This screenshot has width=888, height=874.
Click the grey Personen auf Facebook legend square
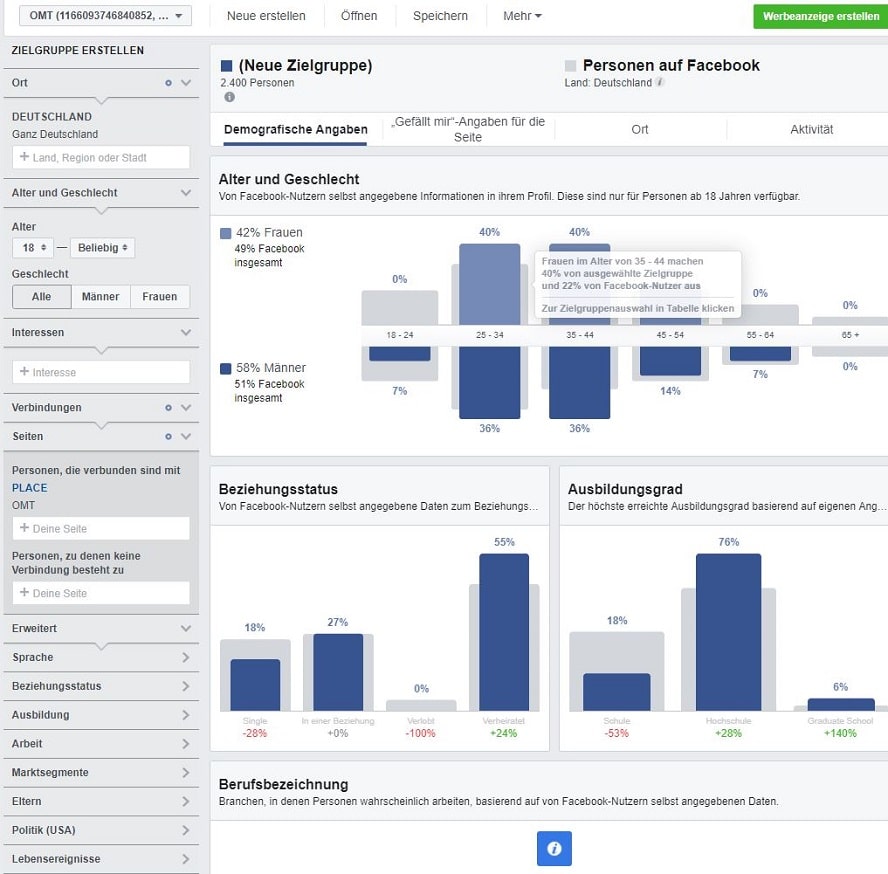tap(570, 66)
